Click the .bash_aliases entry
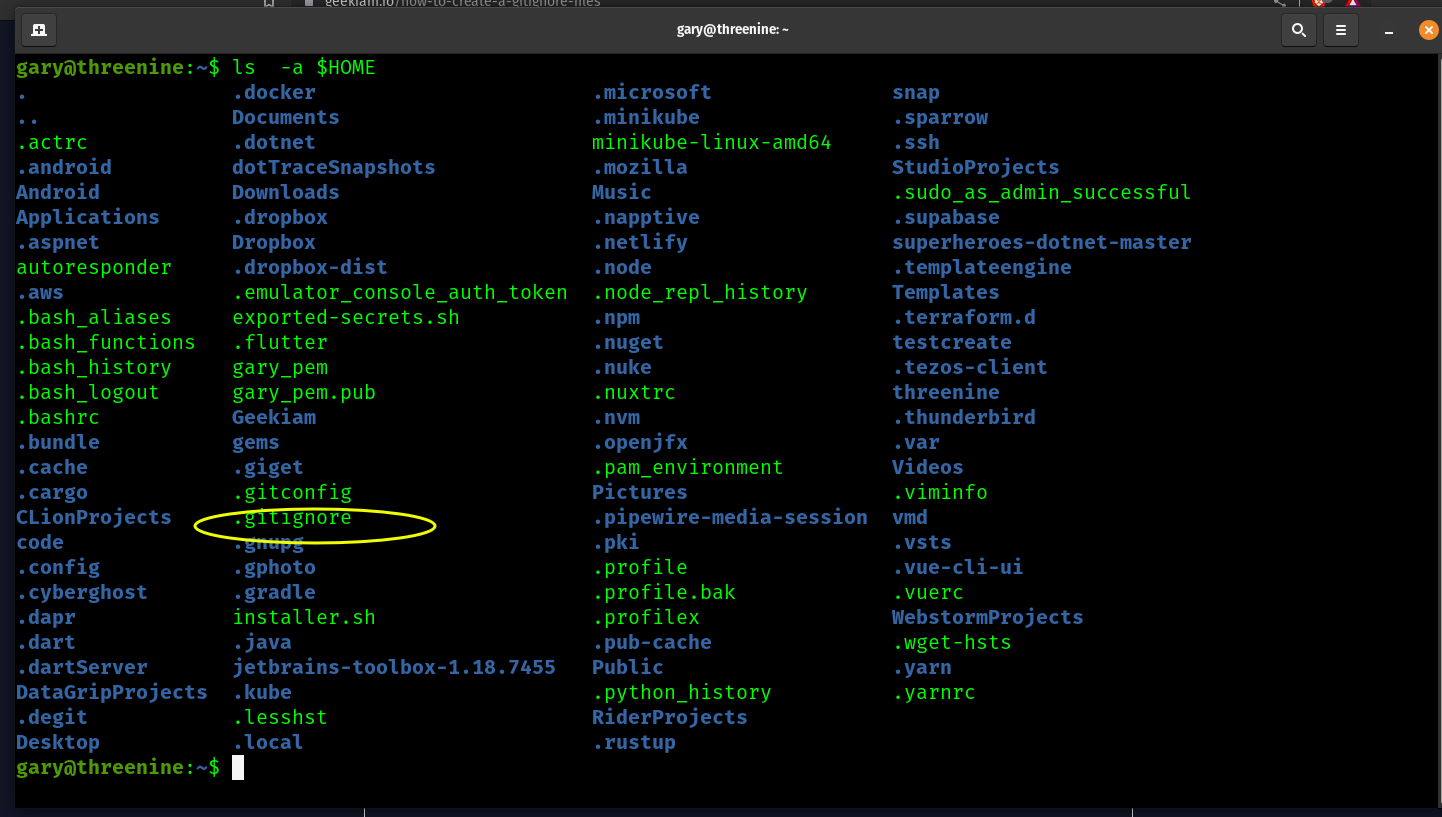The width and height of the screenshot is (1442, 817). (94, 317)
